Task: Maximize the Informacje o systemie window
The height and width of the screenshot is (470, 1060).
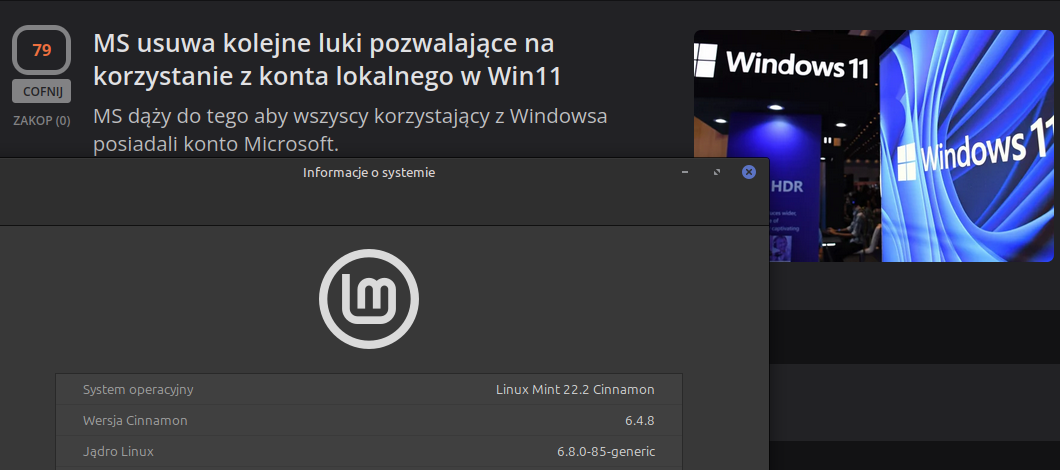Action: (x=717, y=172)
